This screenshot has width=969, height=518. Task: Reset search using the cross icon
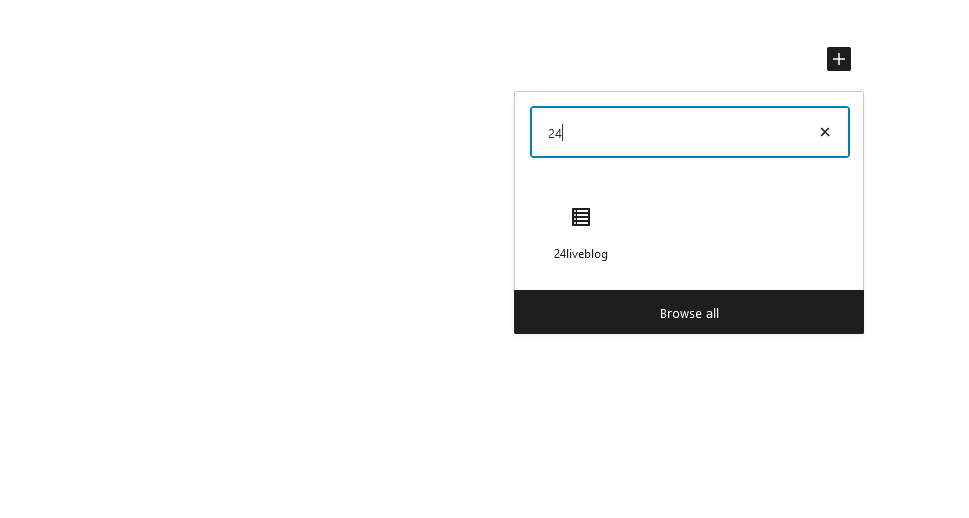(824, 132)
